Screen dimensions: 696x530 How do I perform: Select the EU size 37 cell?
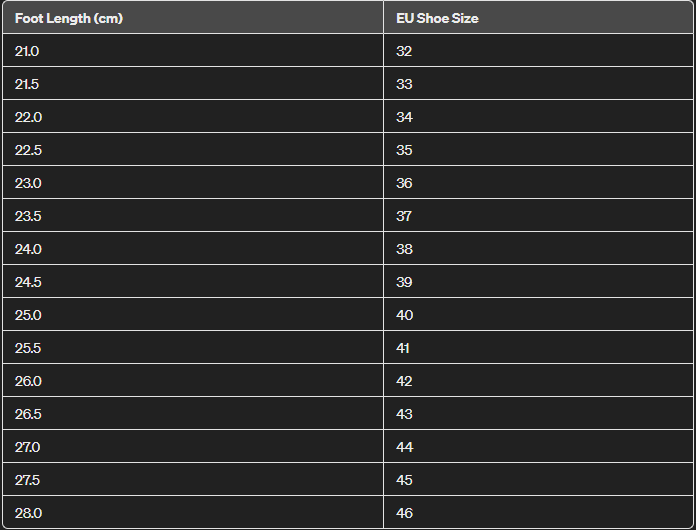point(404,216)
